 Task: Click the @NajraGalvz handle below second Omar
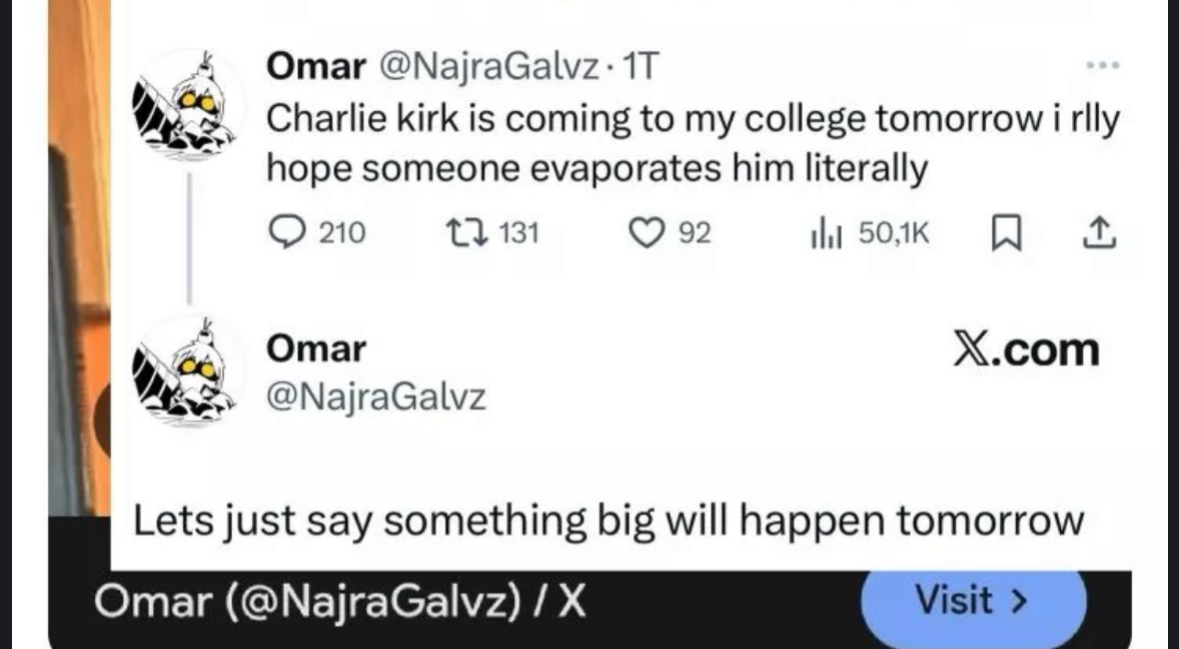pos(376,397)
